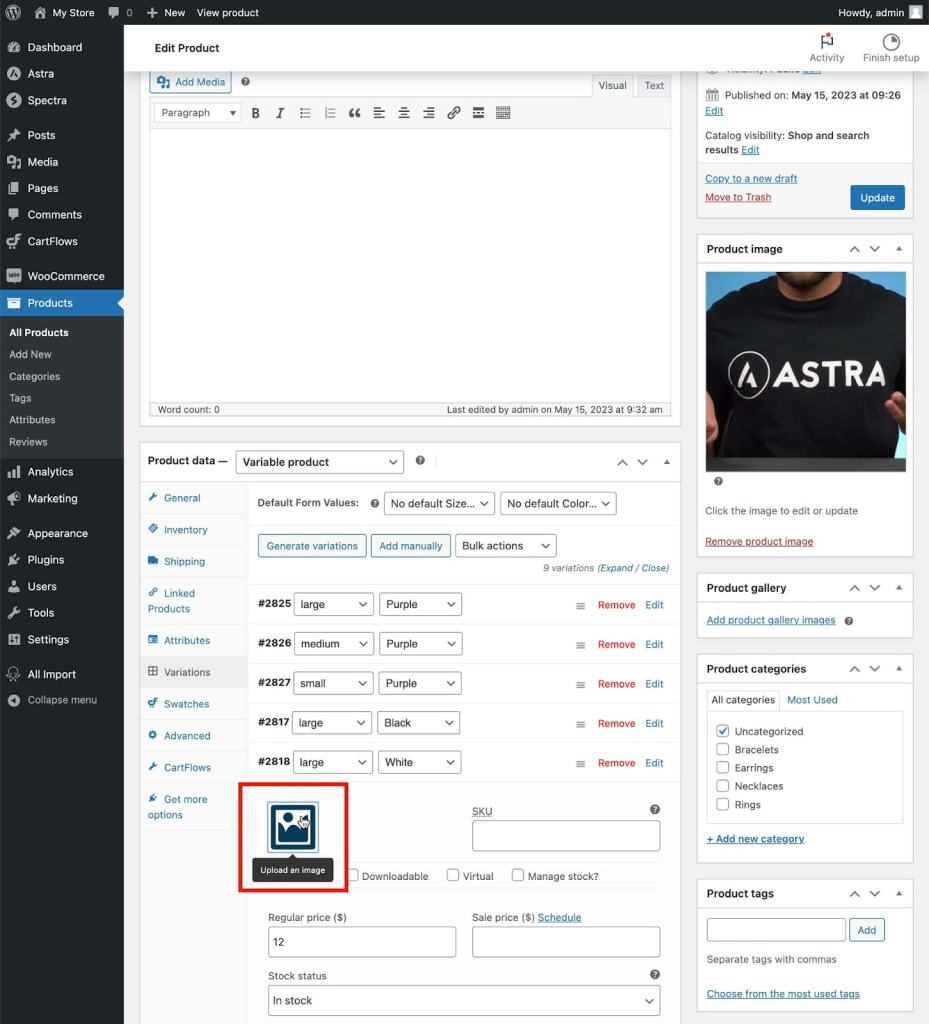Viewport: 929px width, 1024px height.
Task: Click the bulleted list icon
Action: point(305,113)
